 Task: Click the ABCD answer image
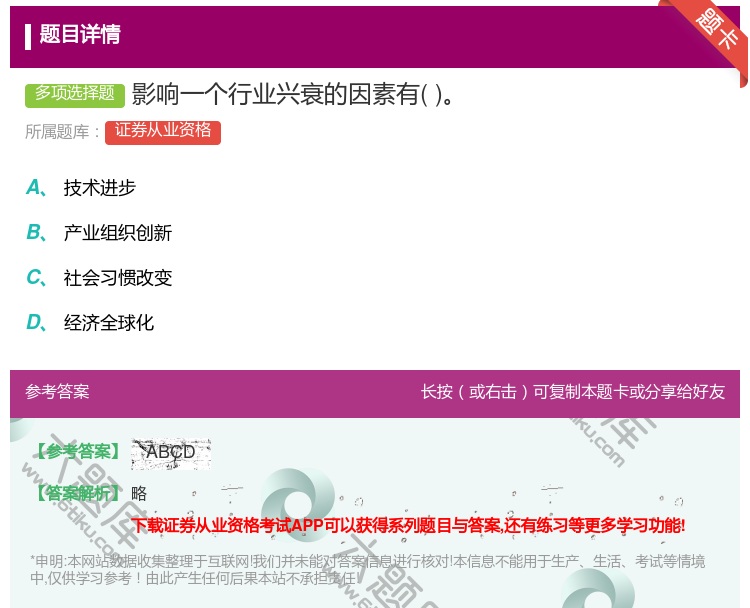[x=171, y=453]
